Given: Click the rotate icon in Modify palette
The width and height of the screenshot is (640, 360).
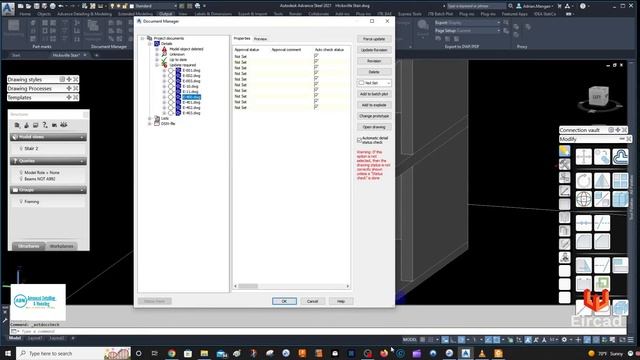Looking at the screenshot, I should (x=584, y=181).
